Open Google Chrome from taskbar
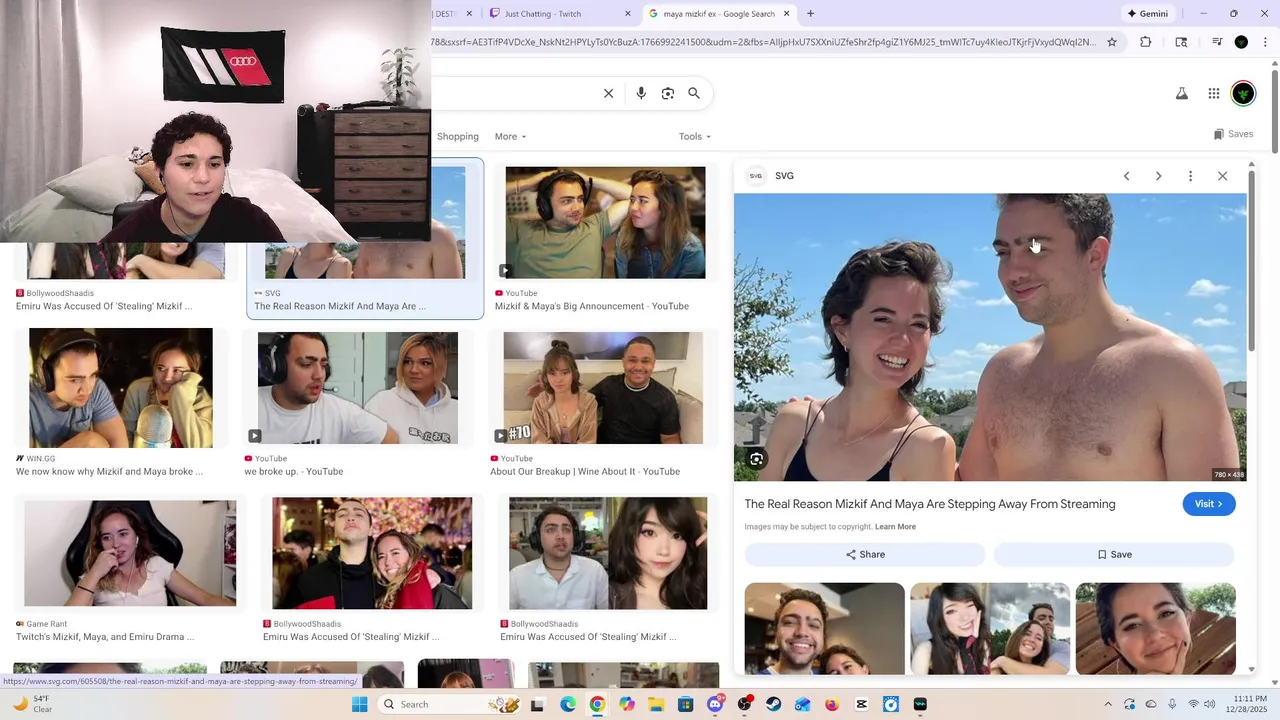Viewport: 1280px width, 720px height. tap(597, 704)
